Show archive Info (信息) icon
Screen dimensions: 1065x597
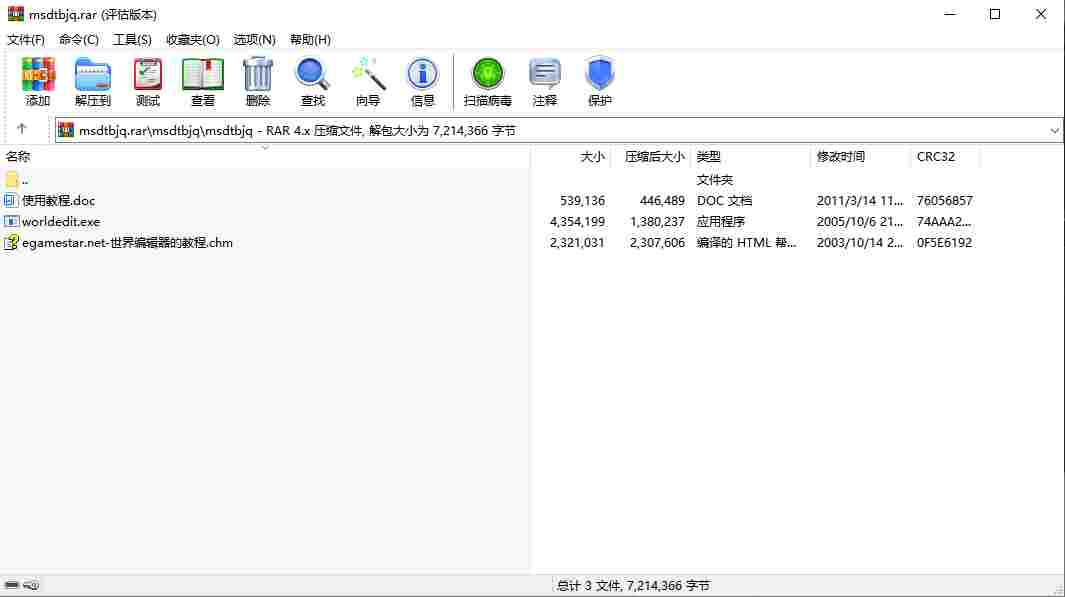click(x=422, y=75)
